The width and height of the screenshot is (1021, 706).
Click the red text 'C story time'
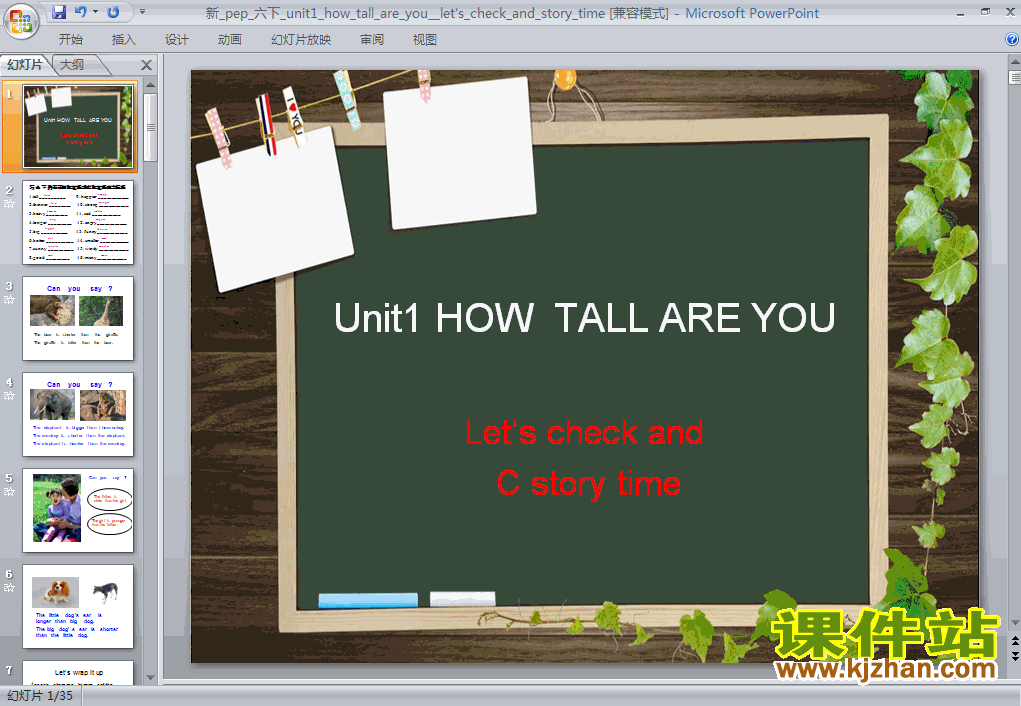point(589,484)
